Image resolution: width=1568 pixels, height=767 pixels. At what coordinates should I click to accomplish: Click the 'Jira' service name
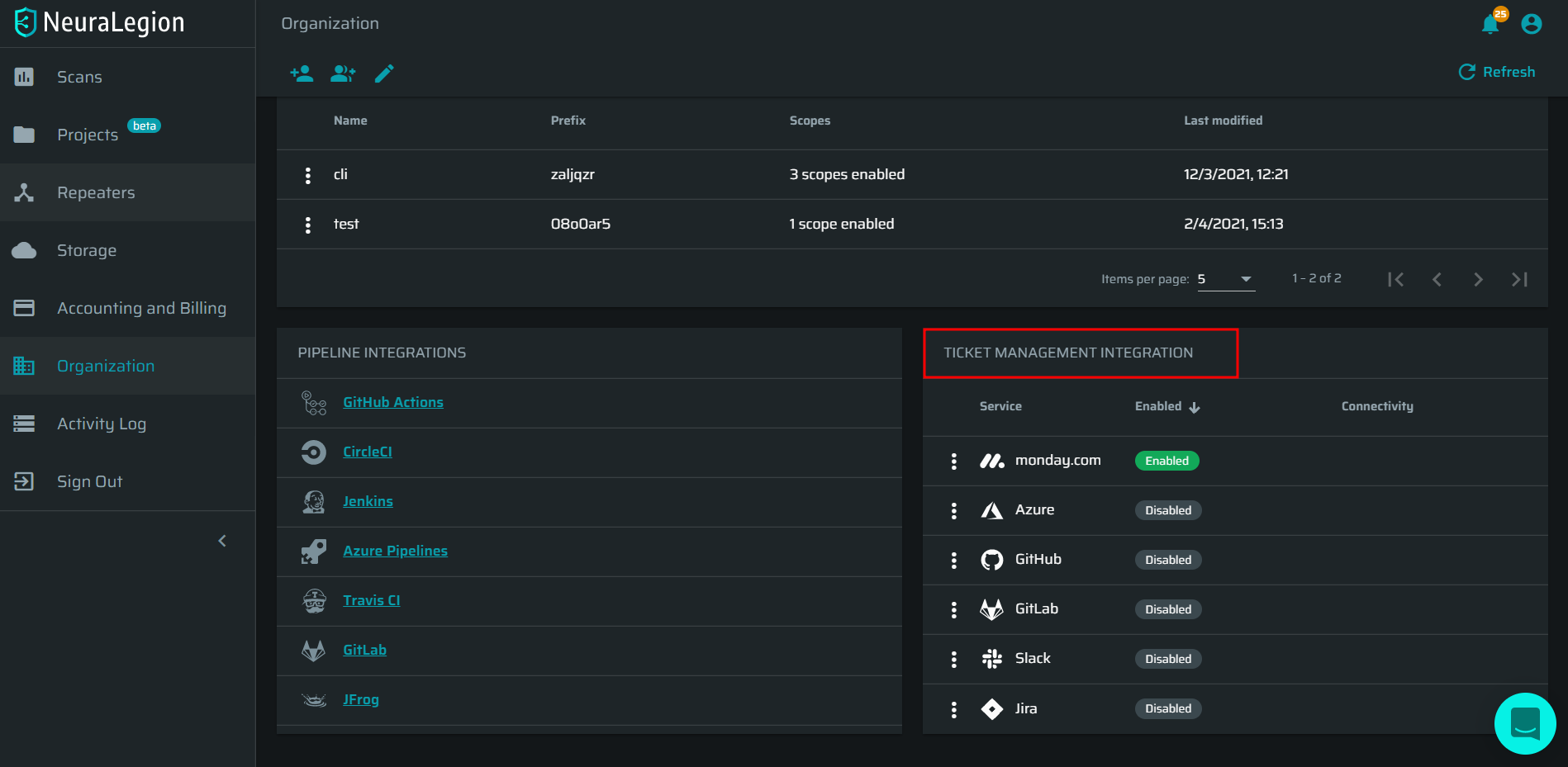coord(1026,708)
